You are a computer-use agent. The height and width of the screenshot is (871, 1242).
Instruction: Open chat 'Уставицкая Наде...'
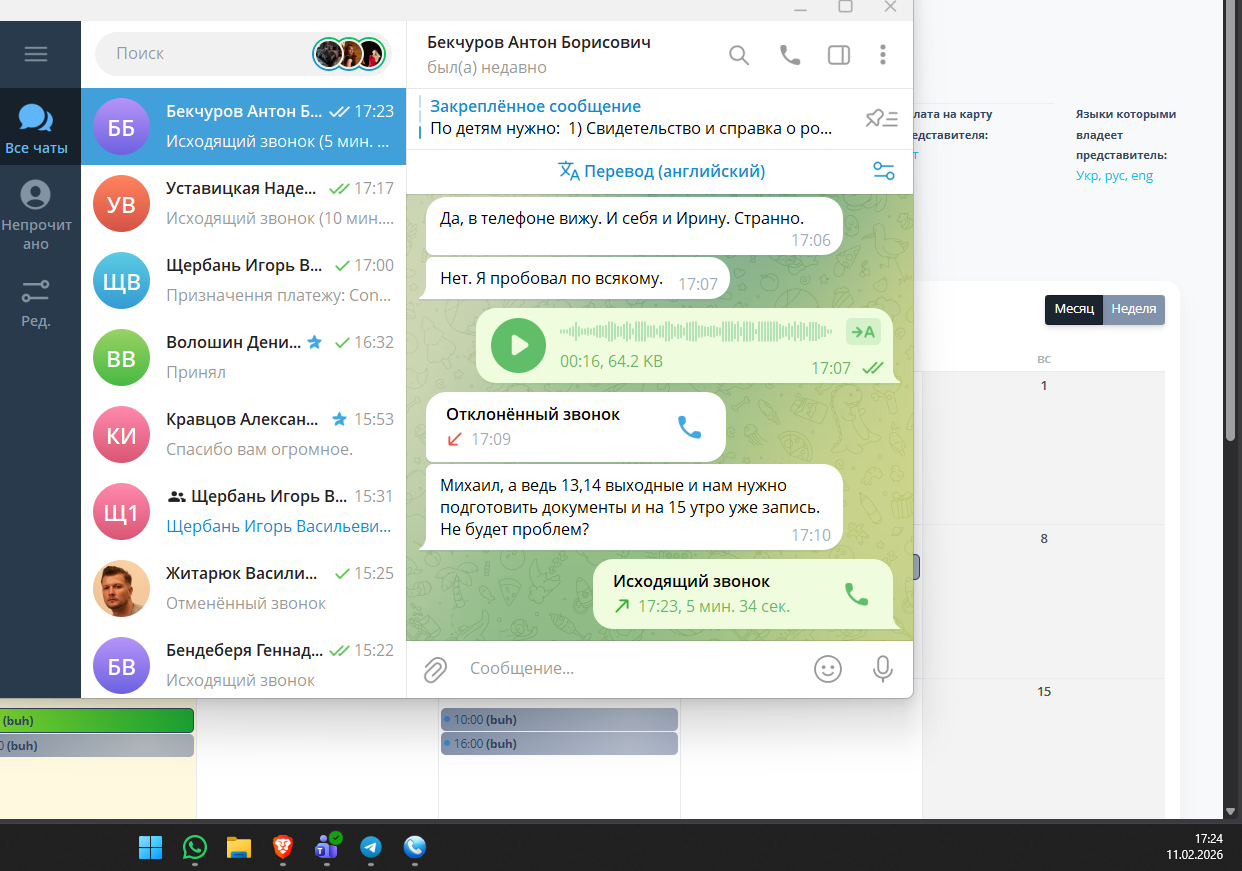pos(243,204)
